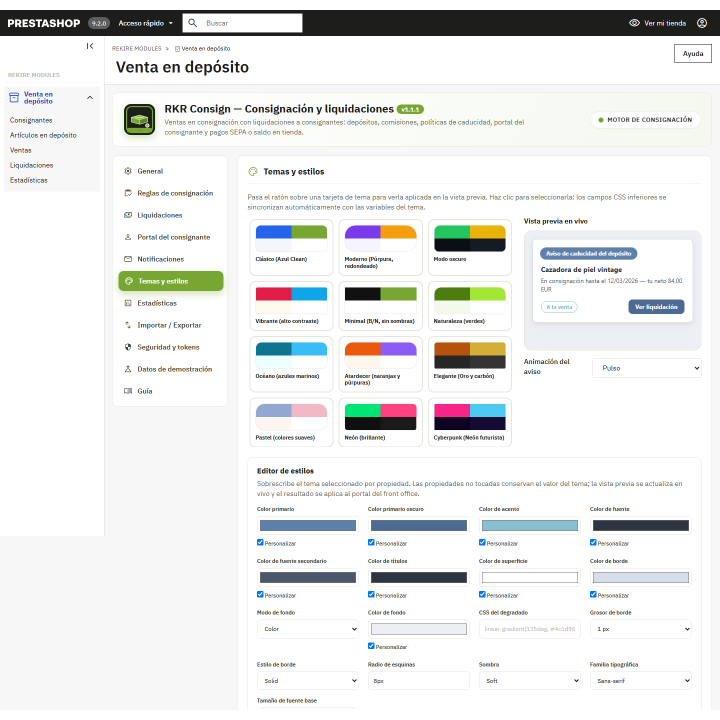Click the Venta en depósito archive icon
The width and height of the screenshot is (720, 720).
click(14, 97)
